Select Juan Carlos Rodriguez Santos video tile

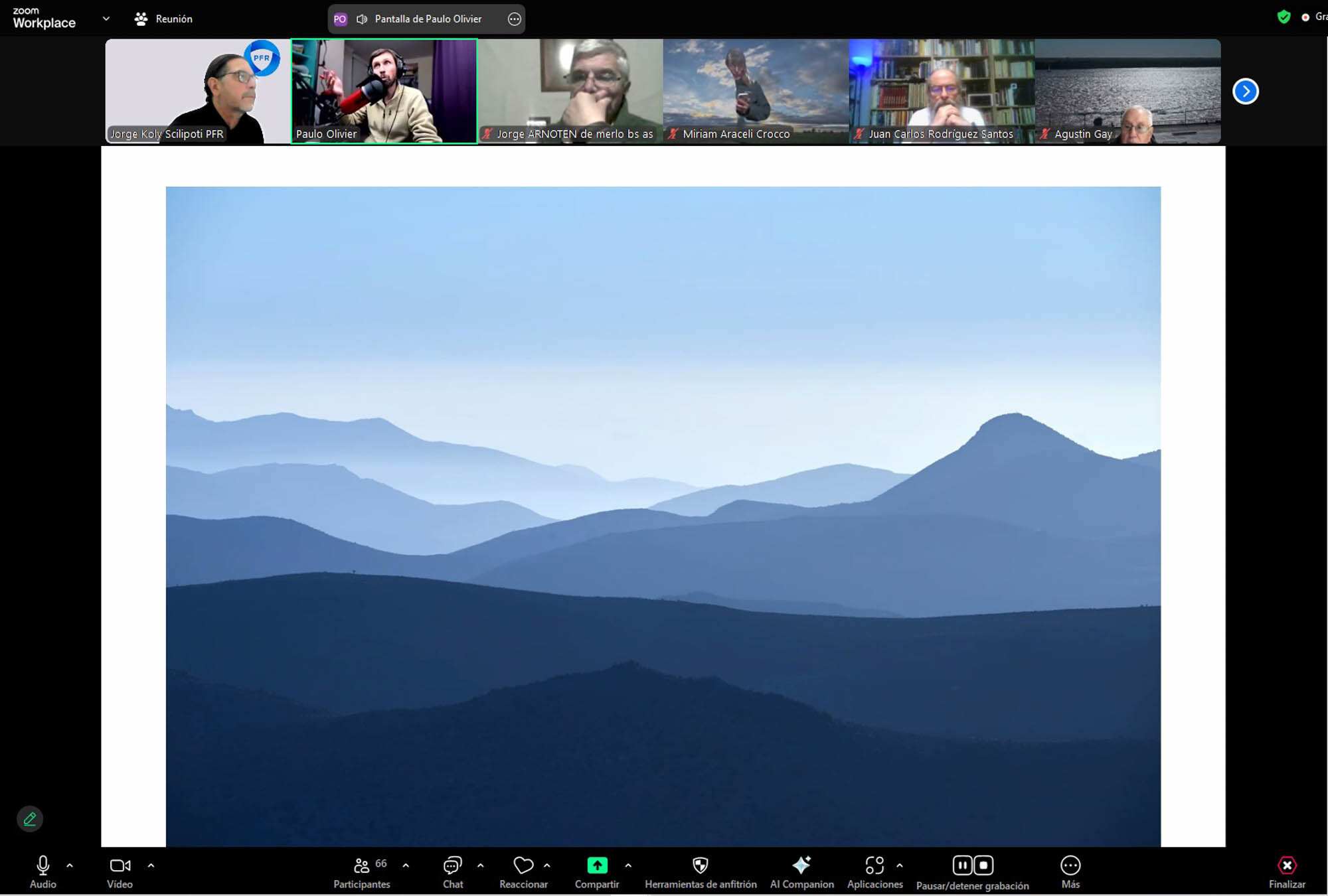pyautogui.click(x=942, y=91)
